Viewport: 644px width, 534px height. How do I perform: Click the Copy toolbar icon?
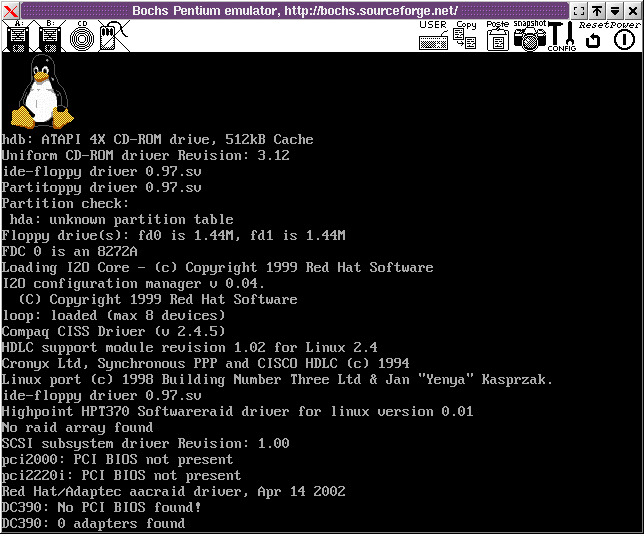click(465, 37)
